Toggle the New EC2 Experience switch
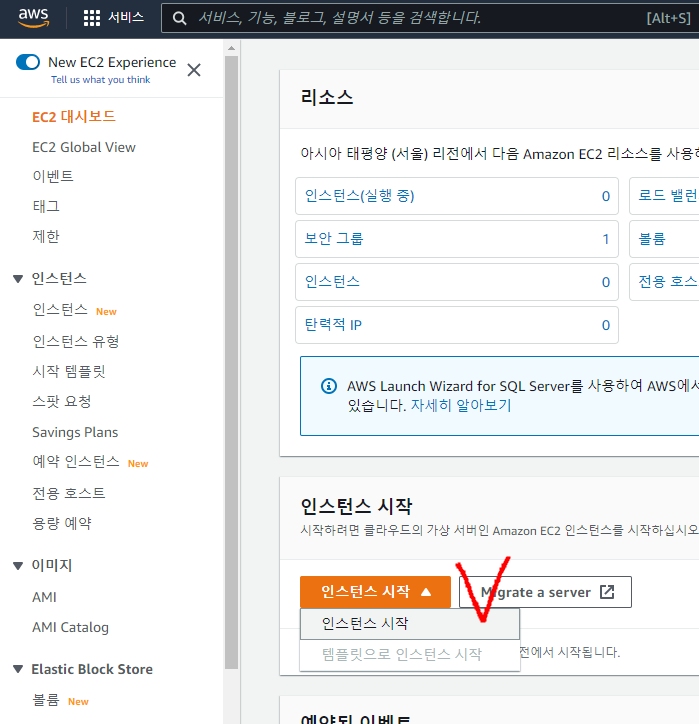699x724 pixels. click(28, 62)
